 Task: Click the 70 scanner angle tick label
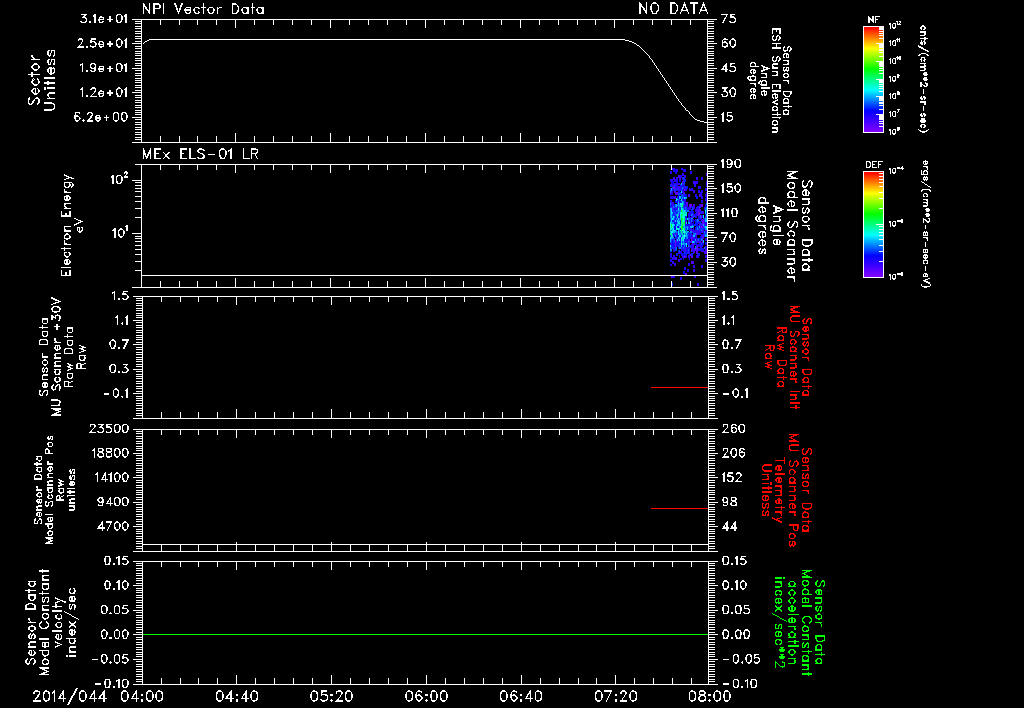[728, 238]
